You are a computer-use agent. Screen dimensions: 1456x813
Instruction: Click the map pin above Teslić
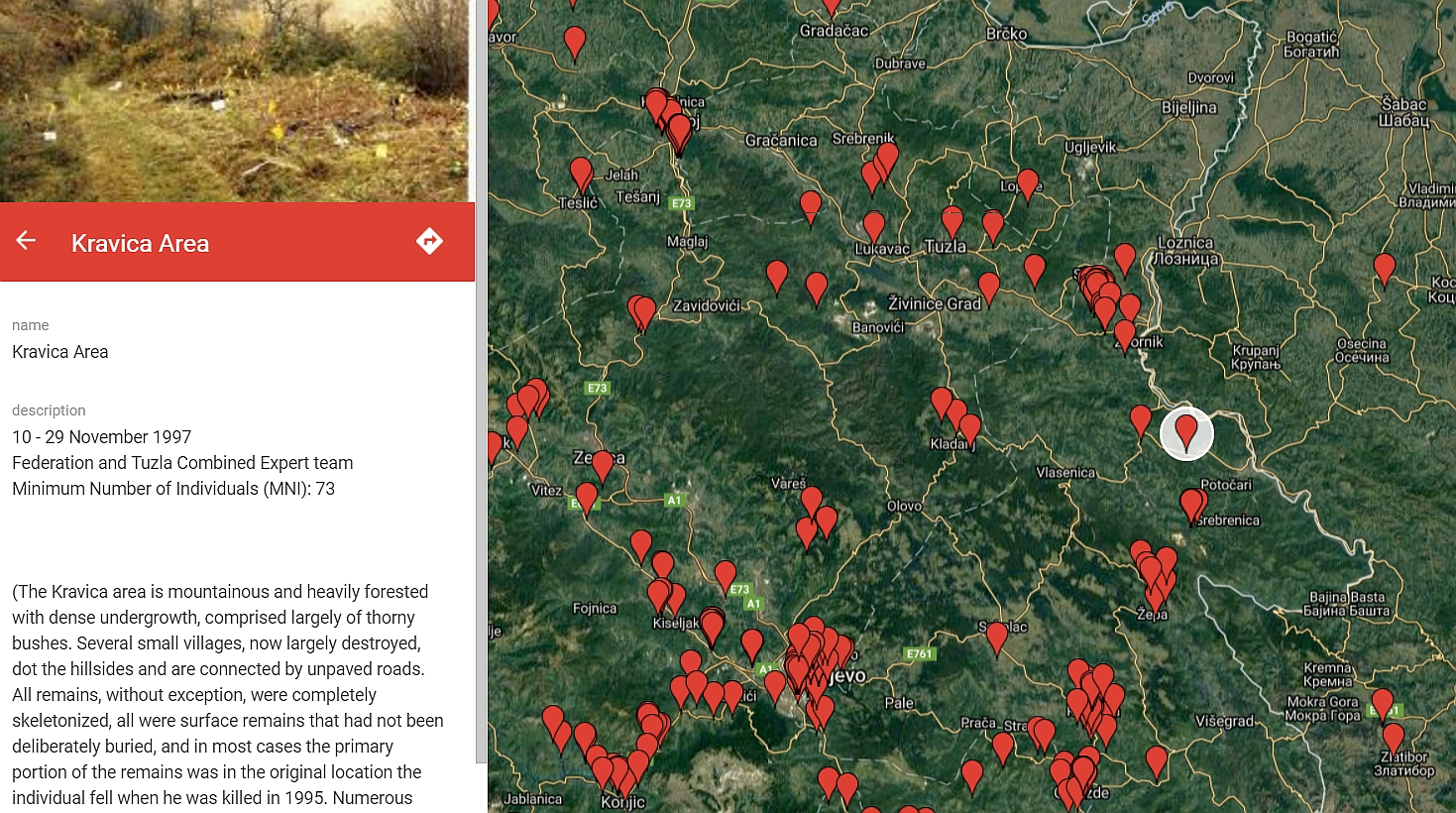click(x=581, y=174)
